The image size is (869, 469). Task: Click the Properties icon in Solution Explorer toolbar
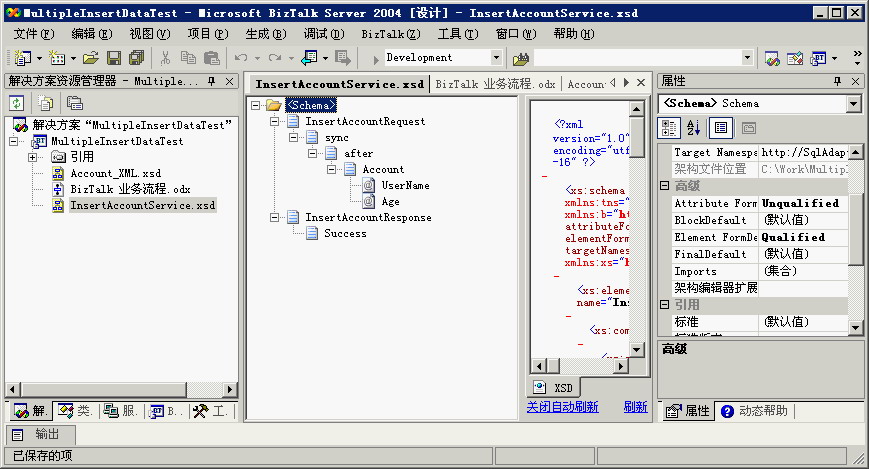[x=75, y=103]
